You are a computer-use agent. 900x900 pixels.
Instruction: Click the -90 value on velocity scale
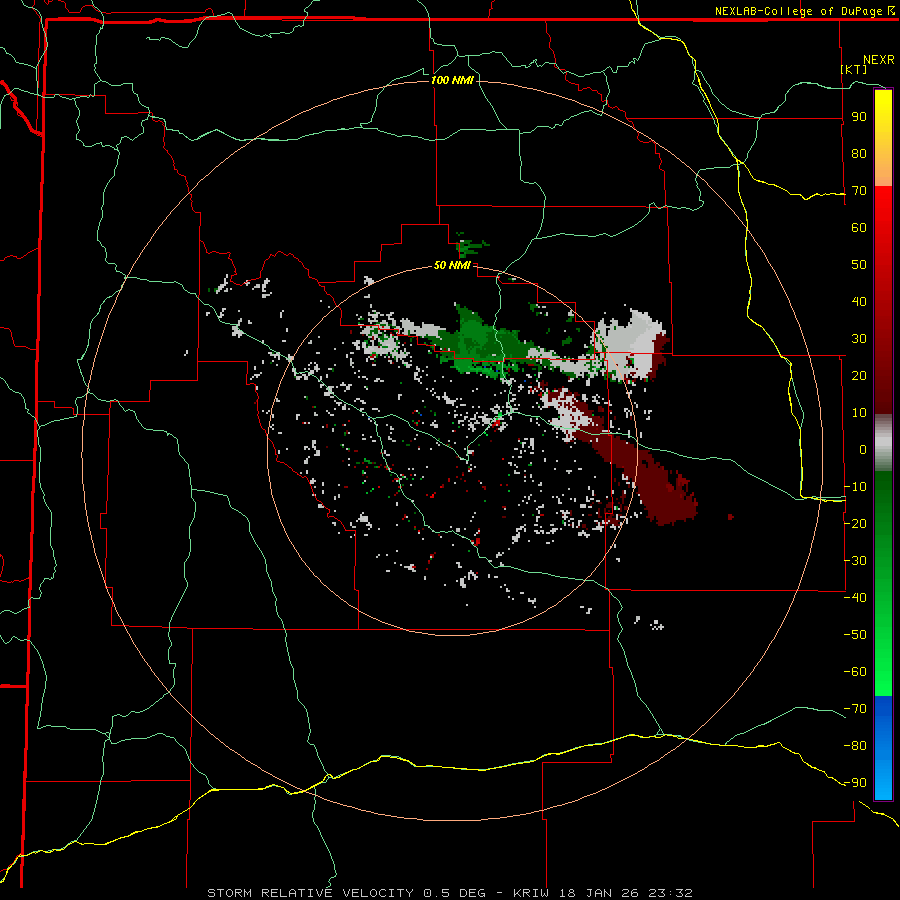[855, 782]
